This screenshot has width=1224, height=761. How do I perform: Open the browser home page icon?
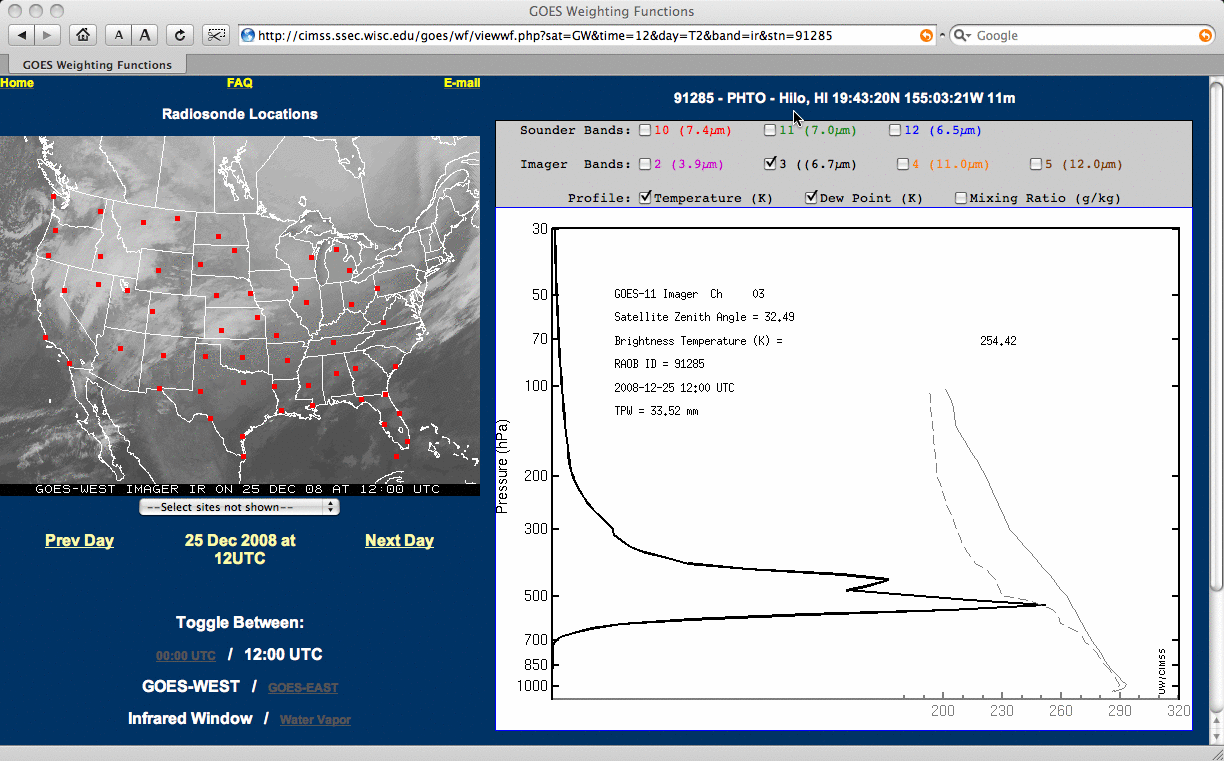pos(83,35)
